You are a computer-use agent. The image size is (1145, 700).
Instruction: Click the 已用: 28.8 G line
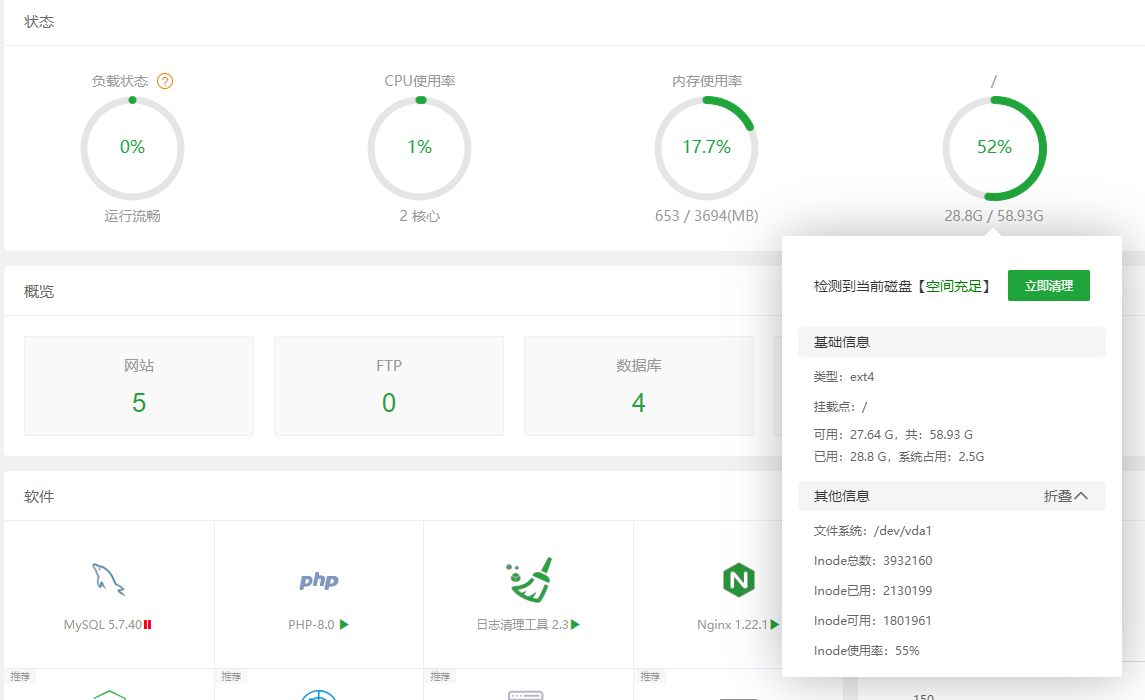pos(899,456)
